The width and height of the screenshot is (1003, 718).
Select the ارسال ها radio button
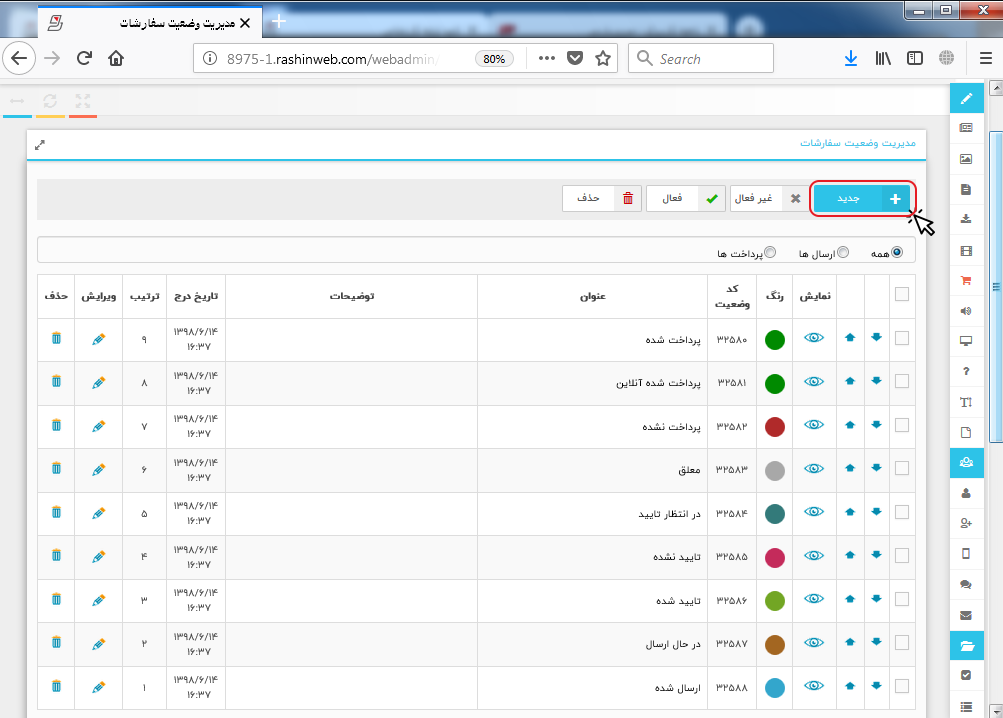point(843,253)
